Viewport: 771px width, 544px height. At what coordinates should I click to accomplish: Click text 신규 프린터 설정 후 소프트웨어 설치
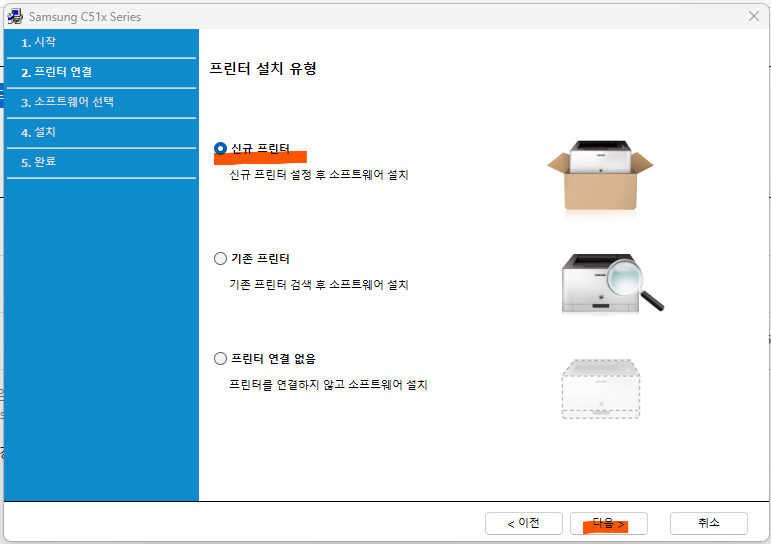coord(319,175)
